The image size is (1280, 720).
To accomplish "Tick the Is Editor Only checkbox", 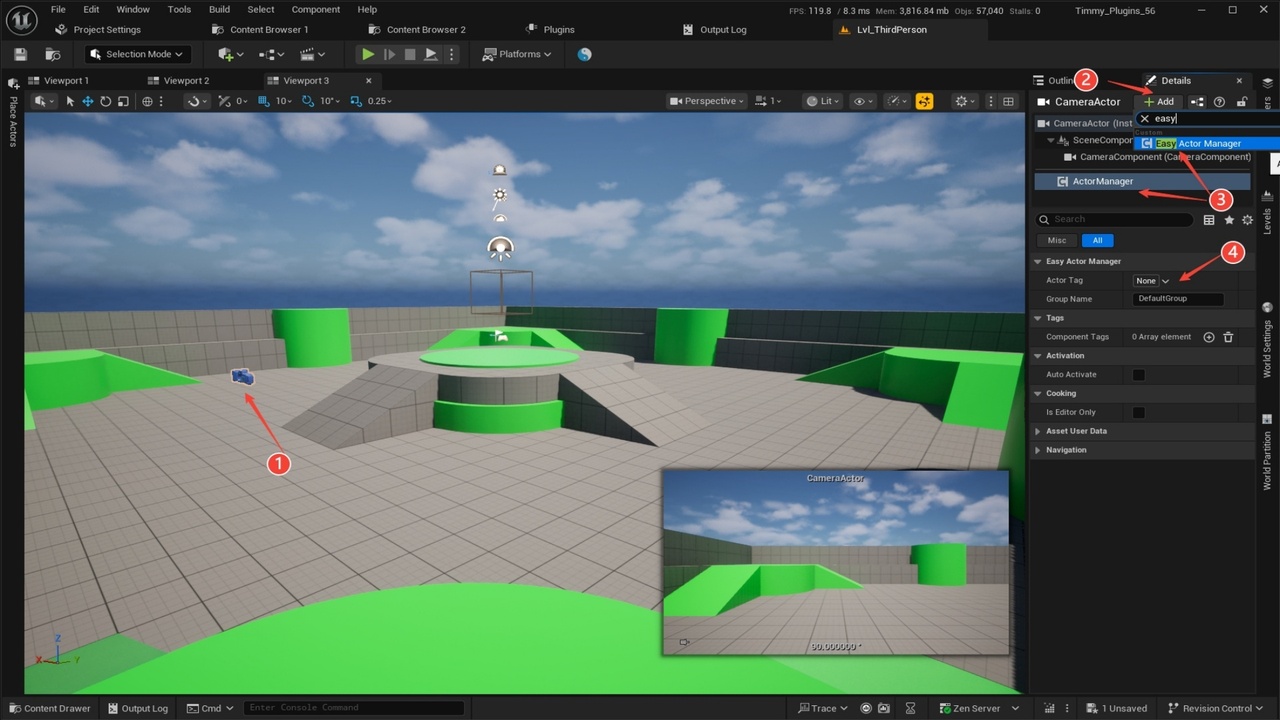I will pos(1138,412).
